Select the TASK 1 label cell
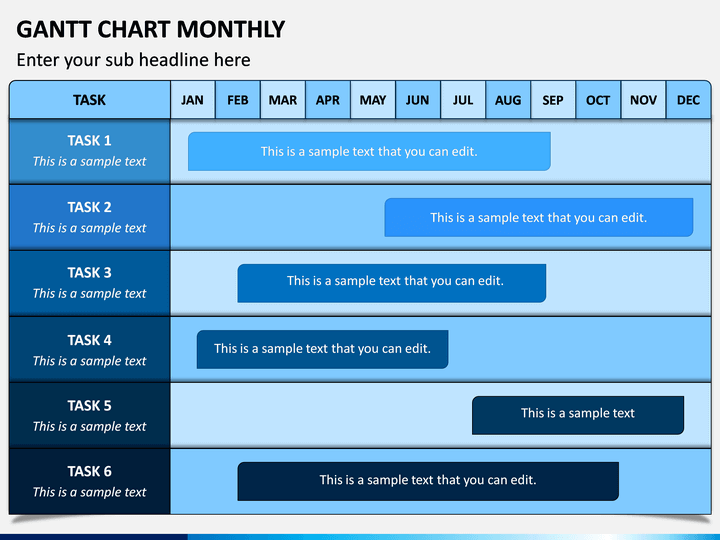 coord(90,152)
